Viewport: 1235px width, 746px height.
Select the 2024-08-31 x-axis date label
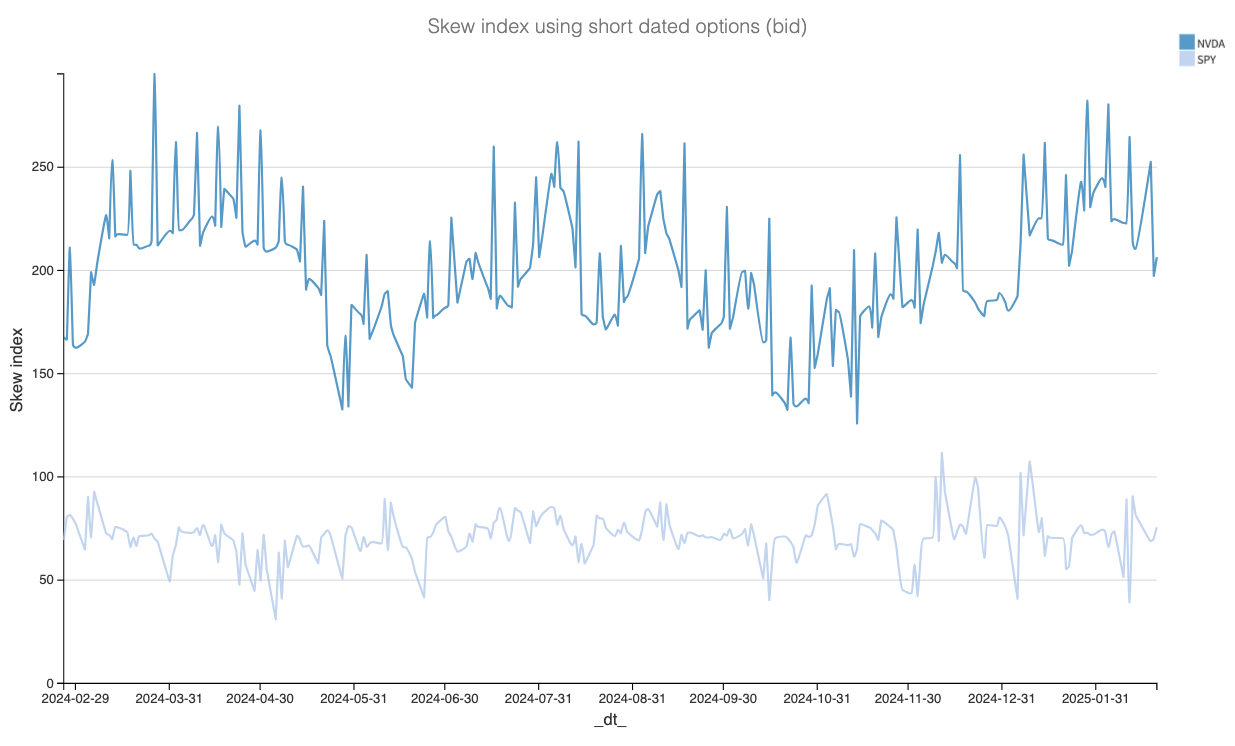click(633, 699)
